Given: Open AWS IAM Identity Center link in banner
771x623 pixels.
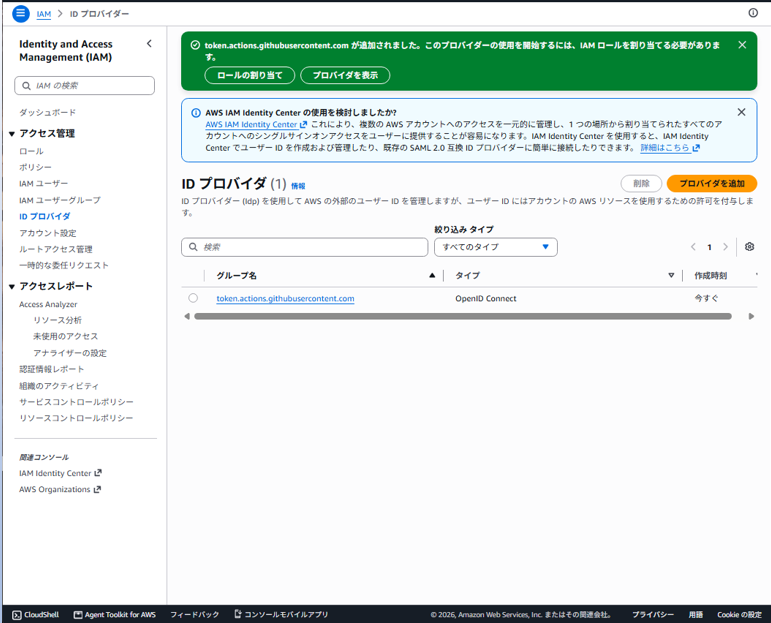Looking at the screenshot, I should pyautogui.click(x=256, y=124).
